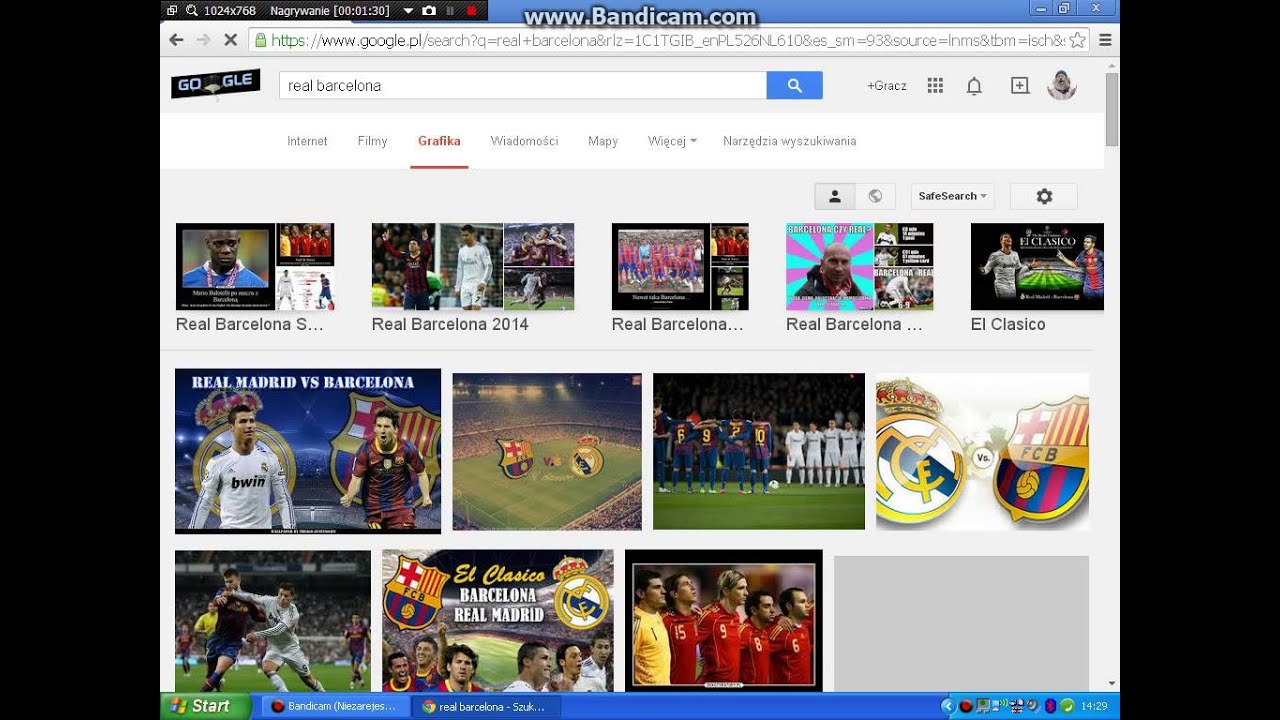Viewport: 1280px width, 720px height.
Task: Select the Grafika tab
Action: click(x=439, y=141)
